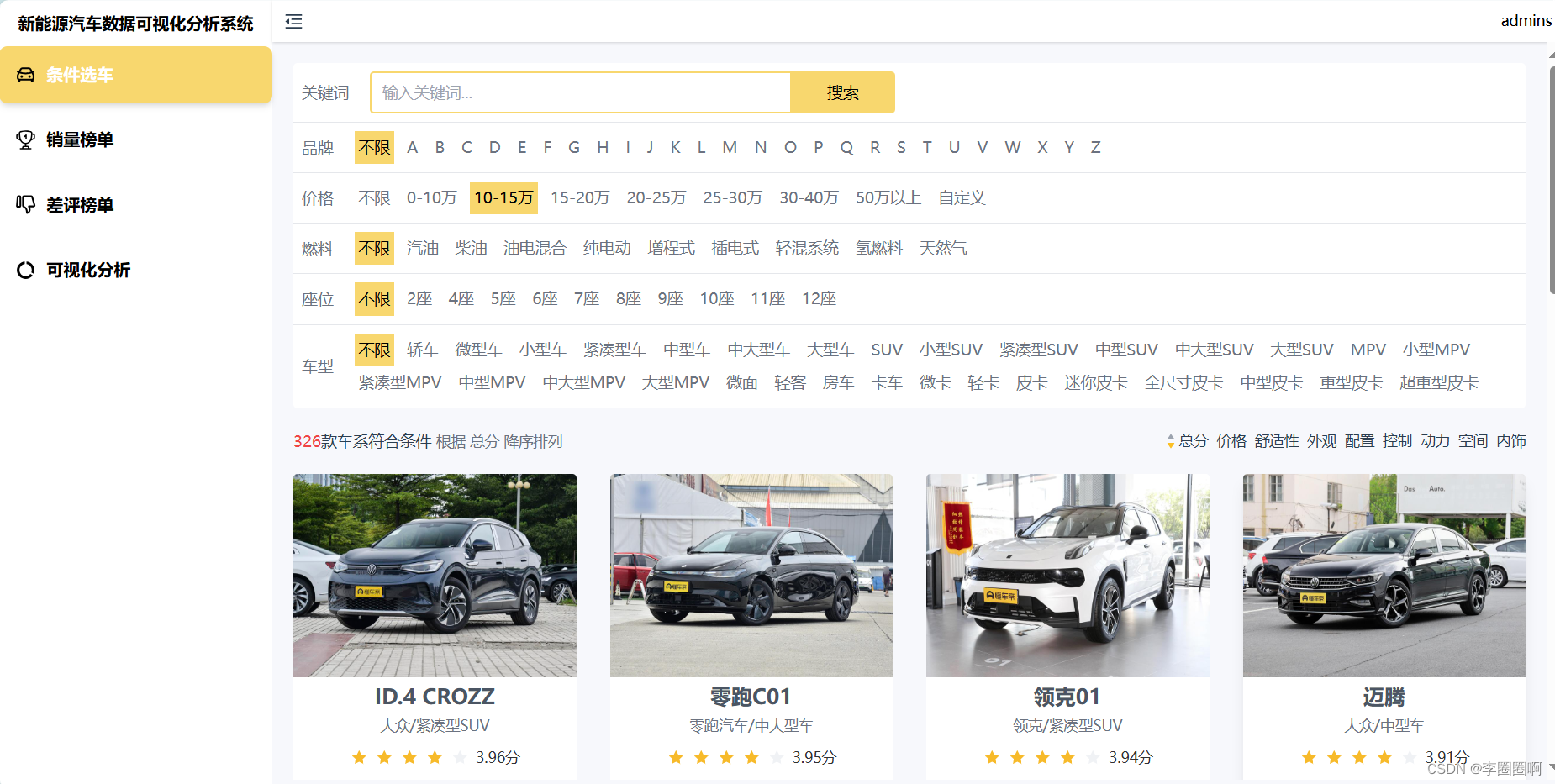Sort results by 动力
The height and width of the screenshot is (784, 1555).
pos(1436,441)
